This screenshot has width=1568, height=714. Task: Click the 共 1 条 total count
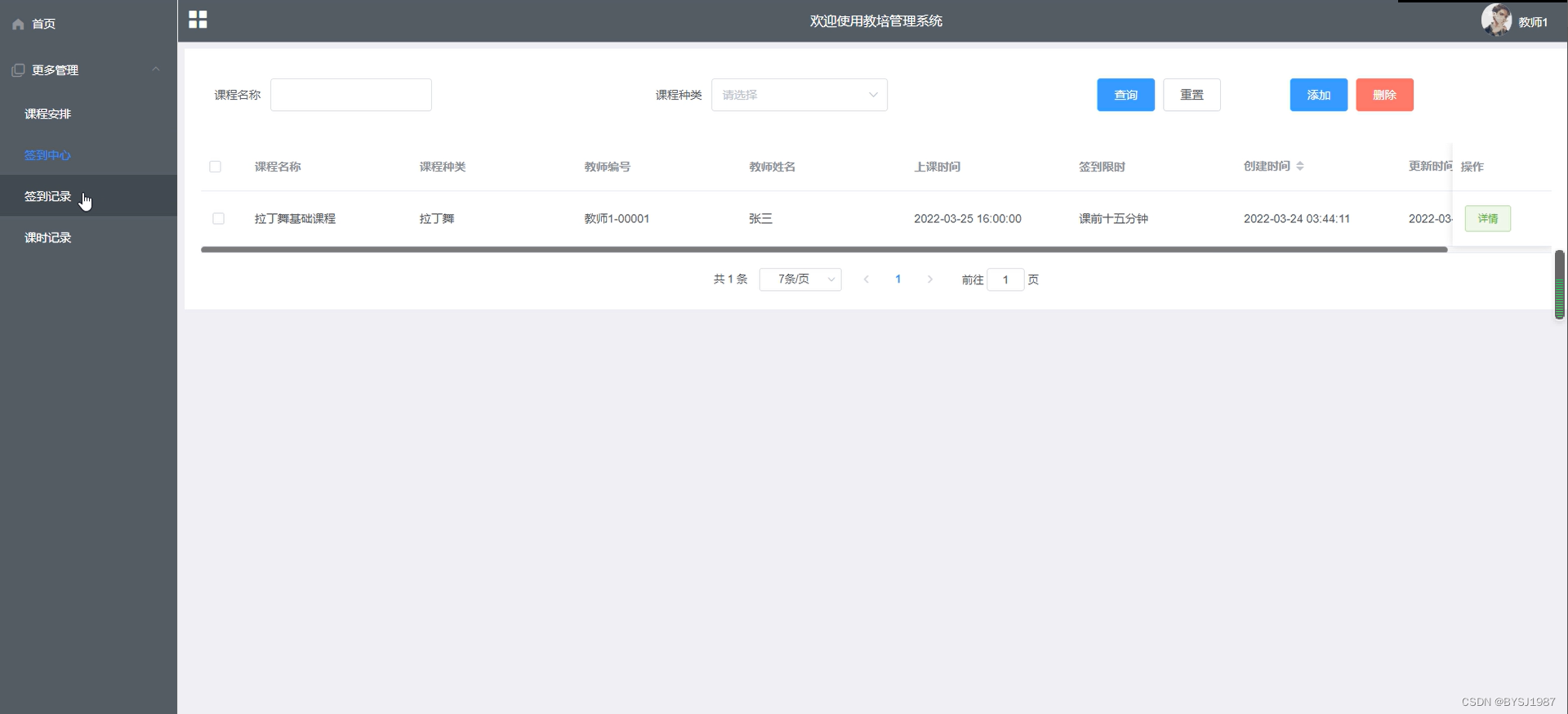730,279
